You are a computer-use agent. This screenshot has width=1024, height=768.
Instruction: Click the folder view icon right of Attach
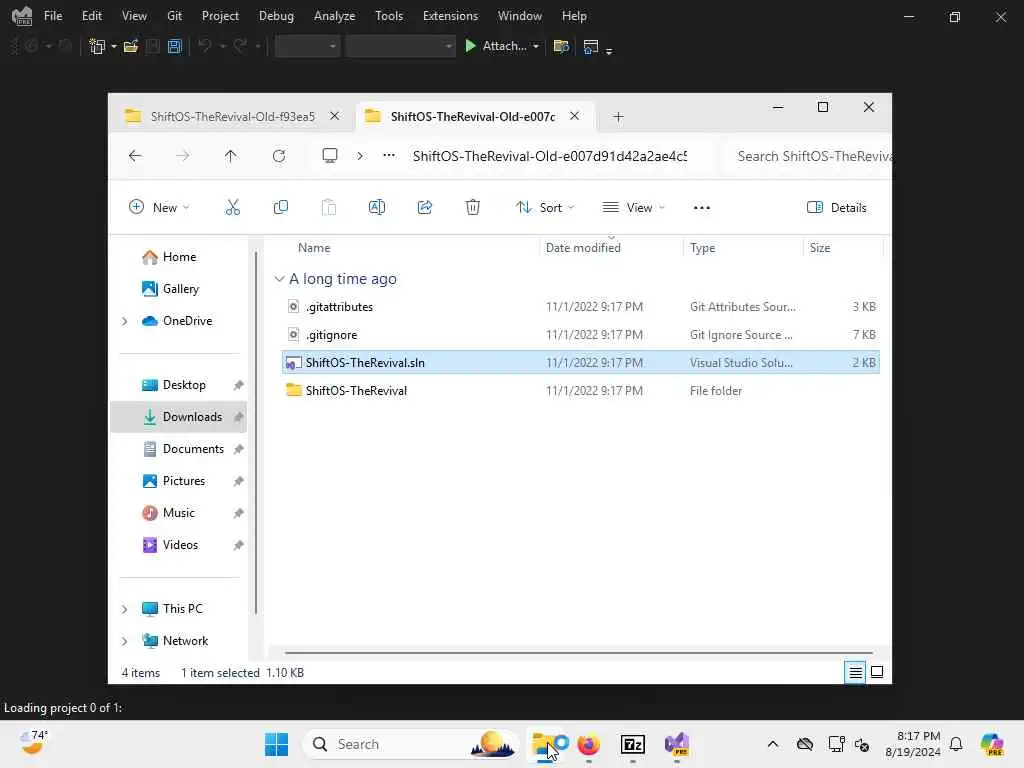pyautogui.click(x=561, y=46)
